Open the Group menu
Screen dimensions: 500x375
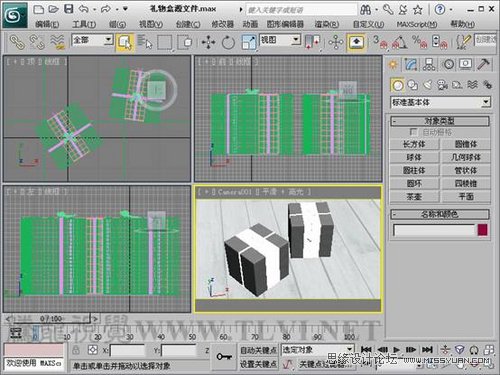click(x=117, y=24)
